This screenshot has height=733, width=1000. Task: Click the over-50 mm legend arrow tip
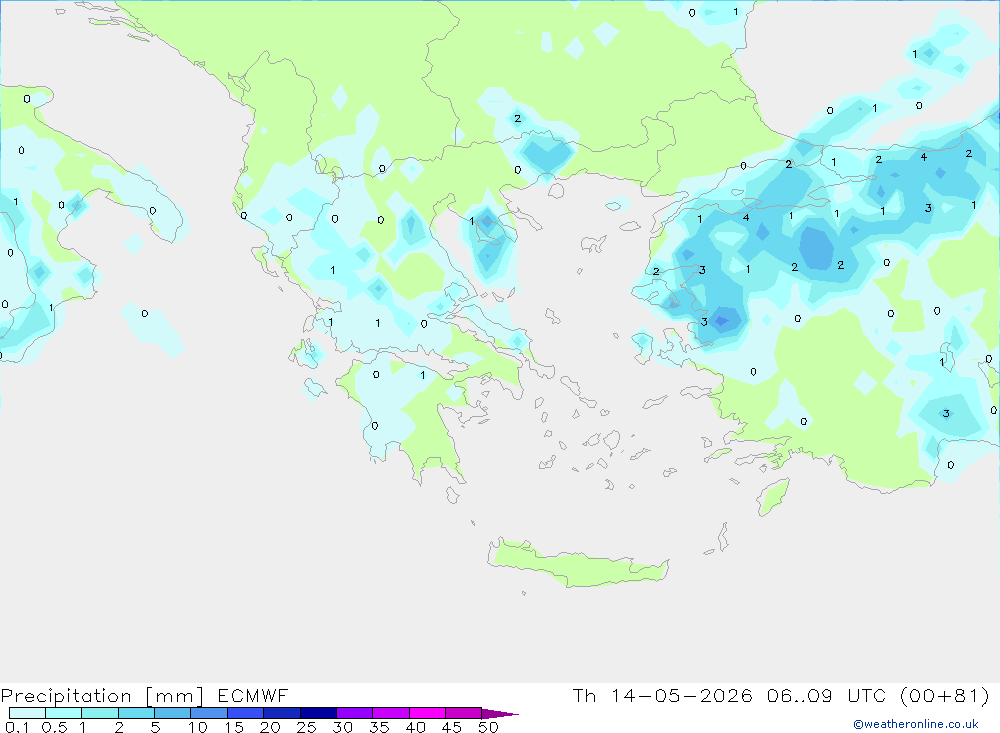click(x=500, y=714)
